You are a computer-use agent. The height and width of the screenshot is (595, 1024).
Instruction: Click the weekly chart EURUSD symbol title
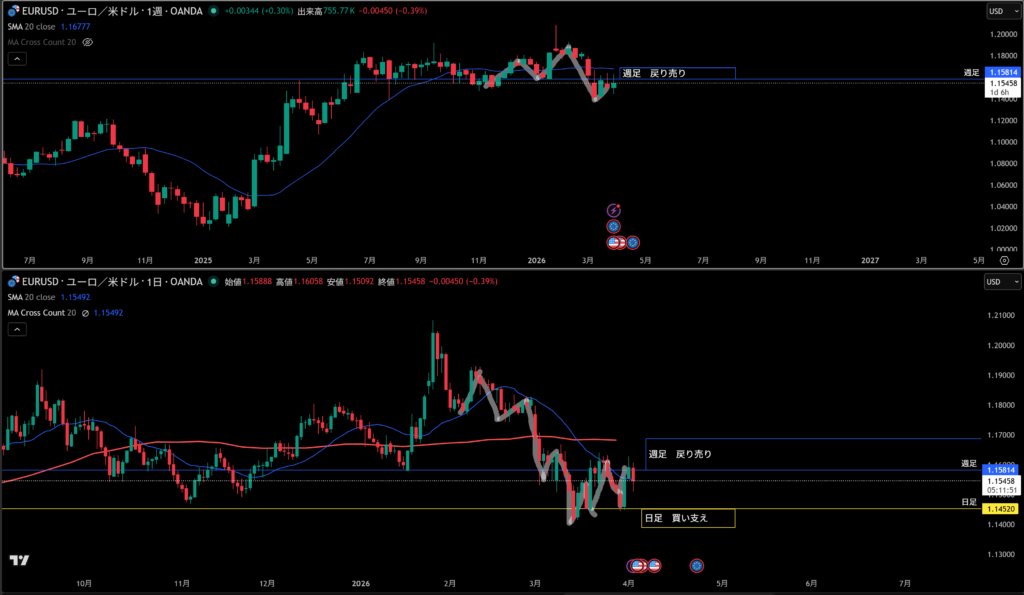120,11
